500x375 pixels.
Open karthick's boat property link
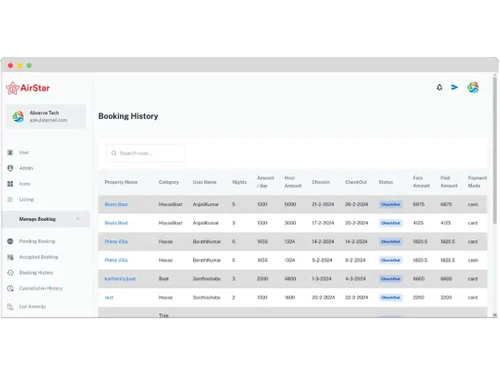(120, 279)
